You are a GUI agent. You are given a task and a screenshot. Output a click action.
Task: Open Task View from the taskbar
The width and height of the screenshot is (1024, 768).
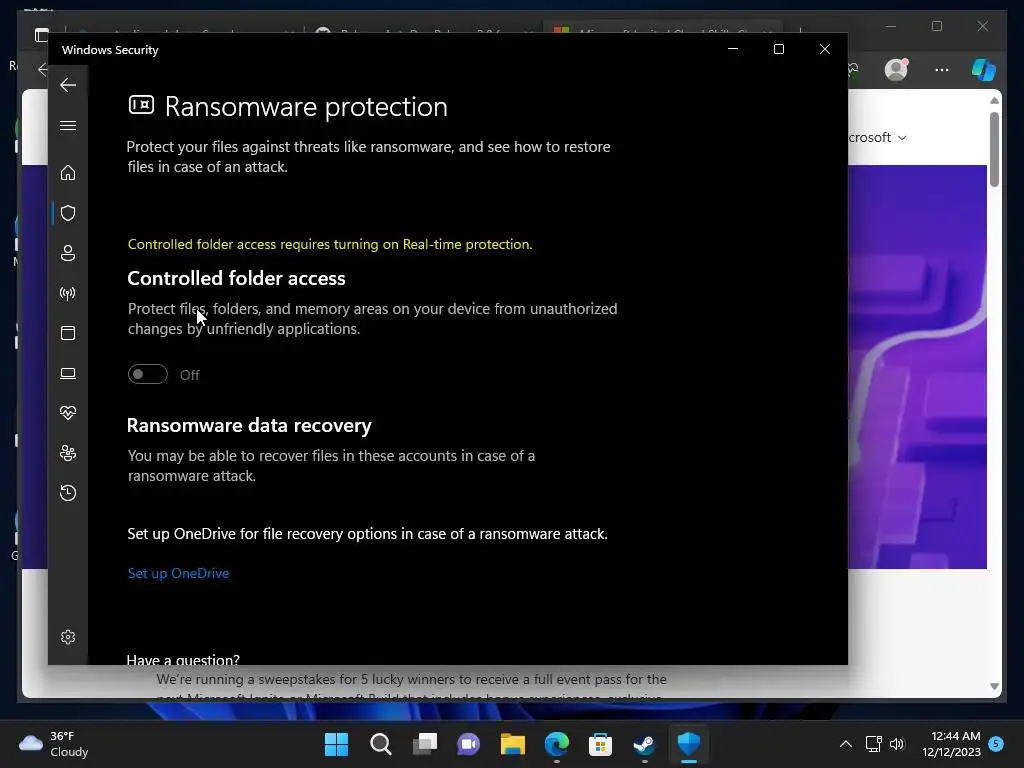point(424,744)
